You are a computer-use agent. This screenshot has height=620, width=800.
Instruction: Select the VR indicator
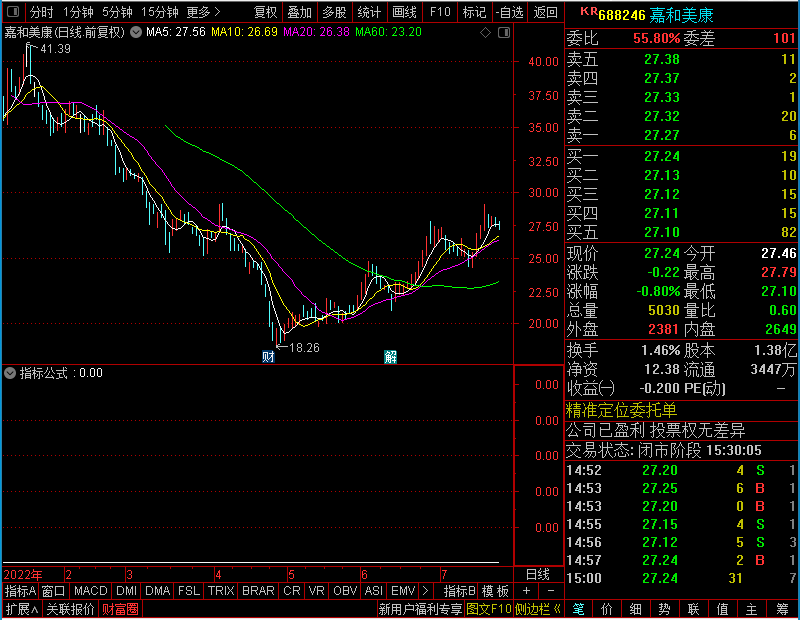click(x=316, y=591)
